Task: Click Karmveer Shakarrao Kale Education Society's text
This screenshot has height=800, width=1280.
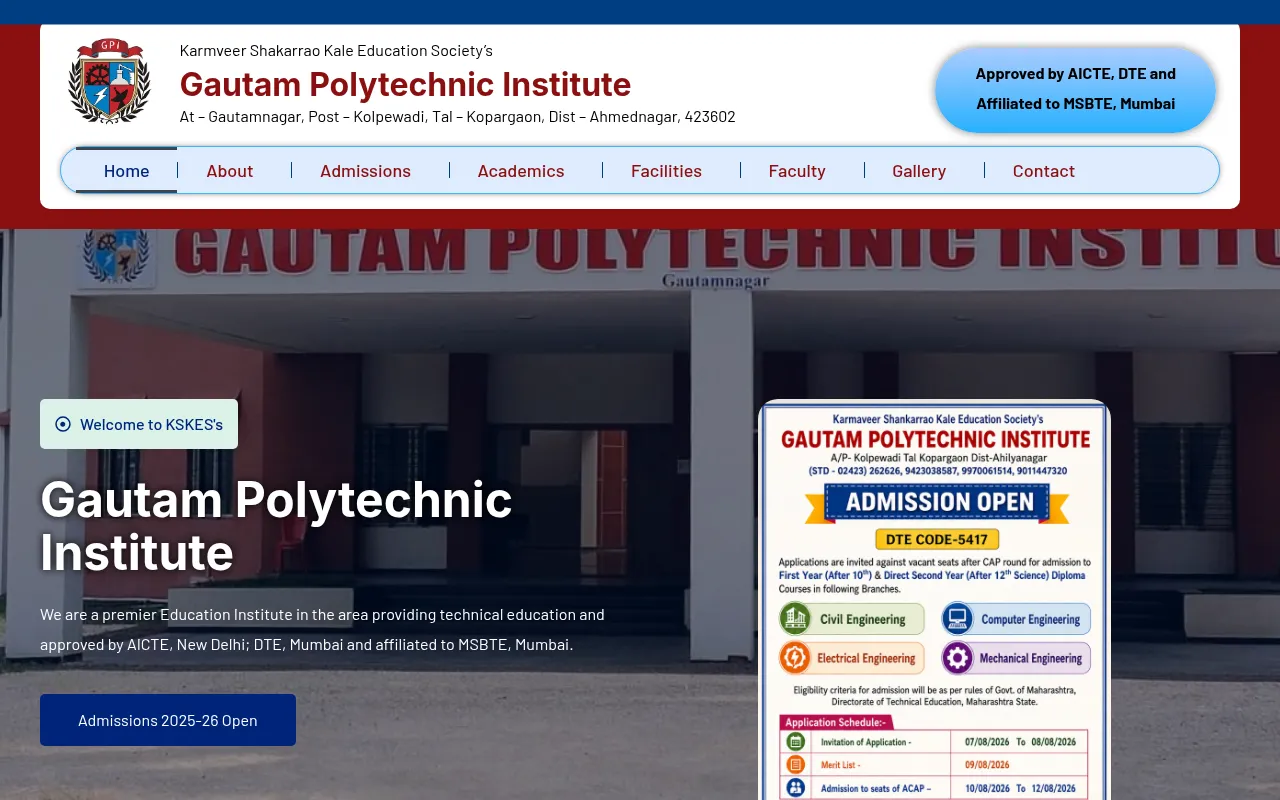Action: [336, 51]
